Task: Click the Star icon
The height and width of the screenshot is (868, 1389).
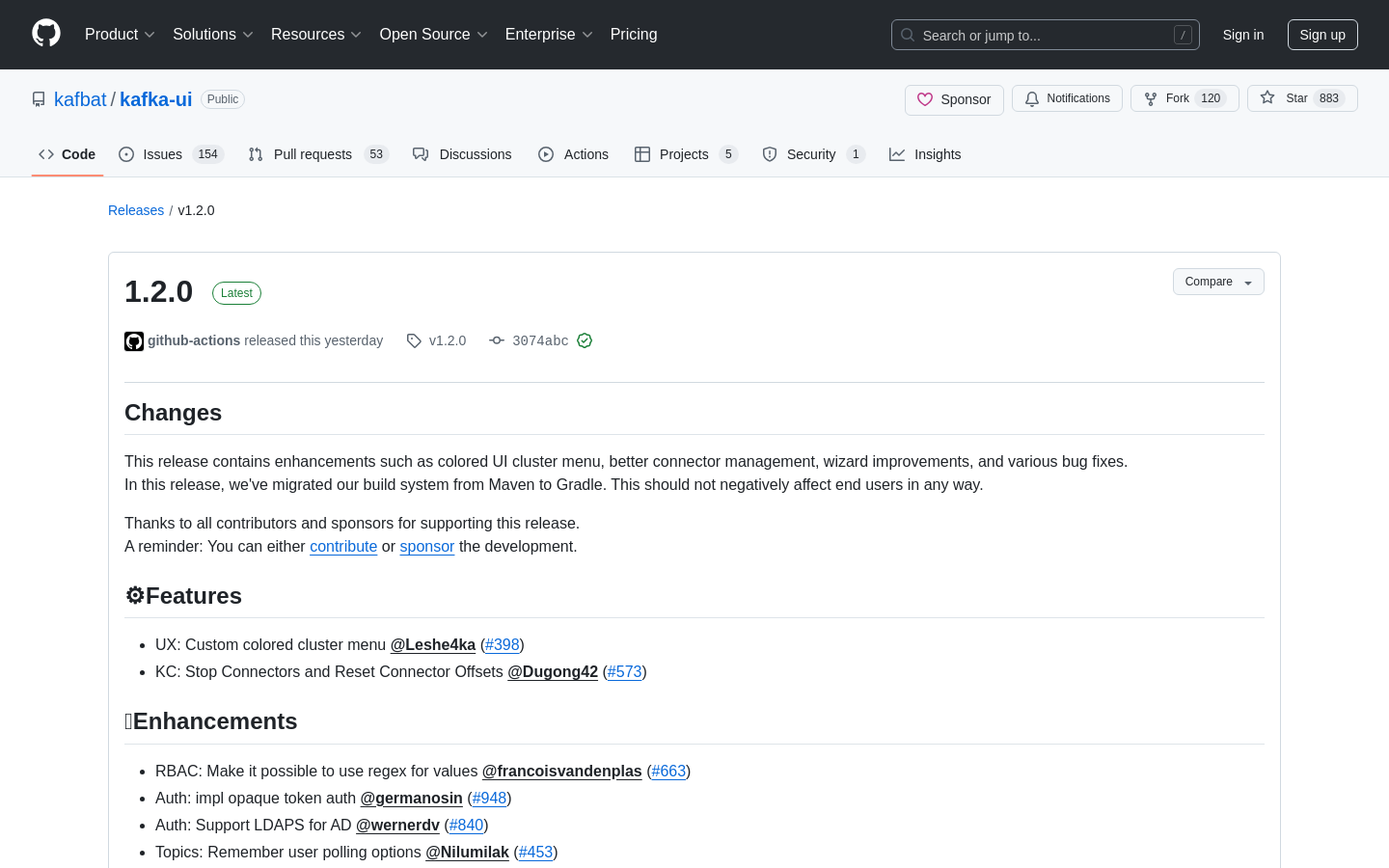Action: [1267, 97]
